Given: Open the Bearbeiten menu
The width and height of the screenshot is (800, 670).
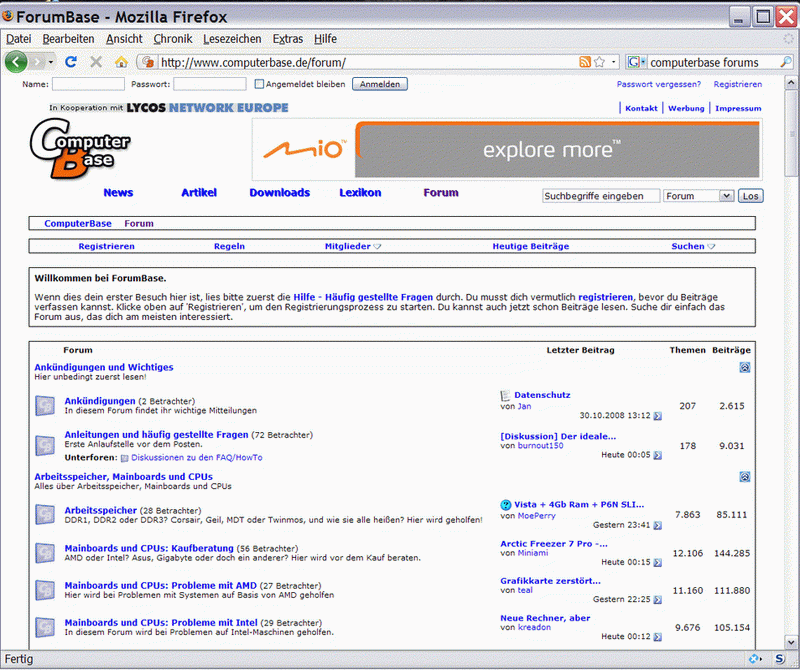Looking at the screenshot, I should pos(68,39).
